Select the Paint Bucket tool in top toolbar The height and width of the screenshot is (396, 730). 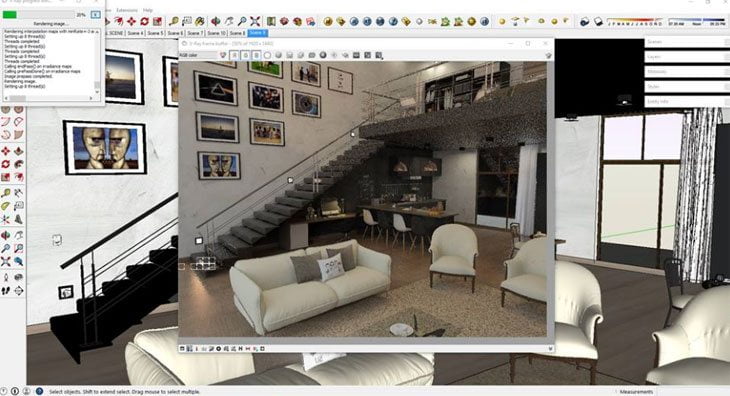(x=200, y=21)
